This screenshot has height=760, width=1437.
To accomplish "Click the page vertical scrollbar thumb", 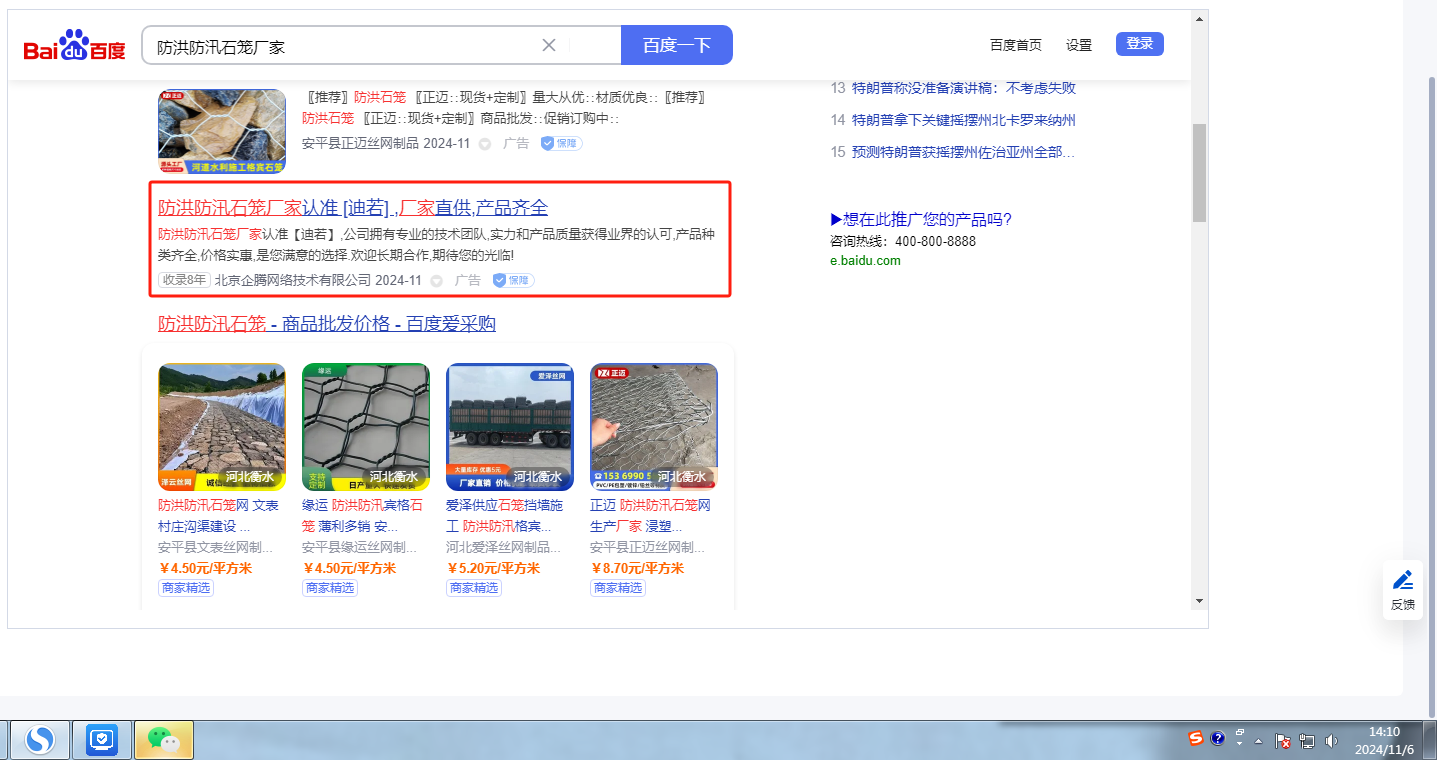I will tap(1200, 172).
